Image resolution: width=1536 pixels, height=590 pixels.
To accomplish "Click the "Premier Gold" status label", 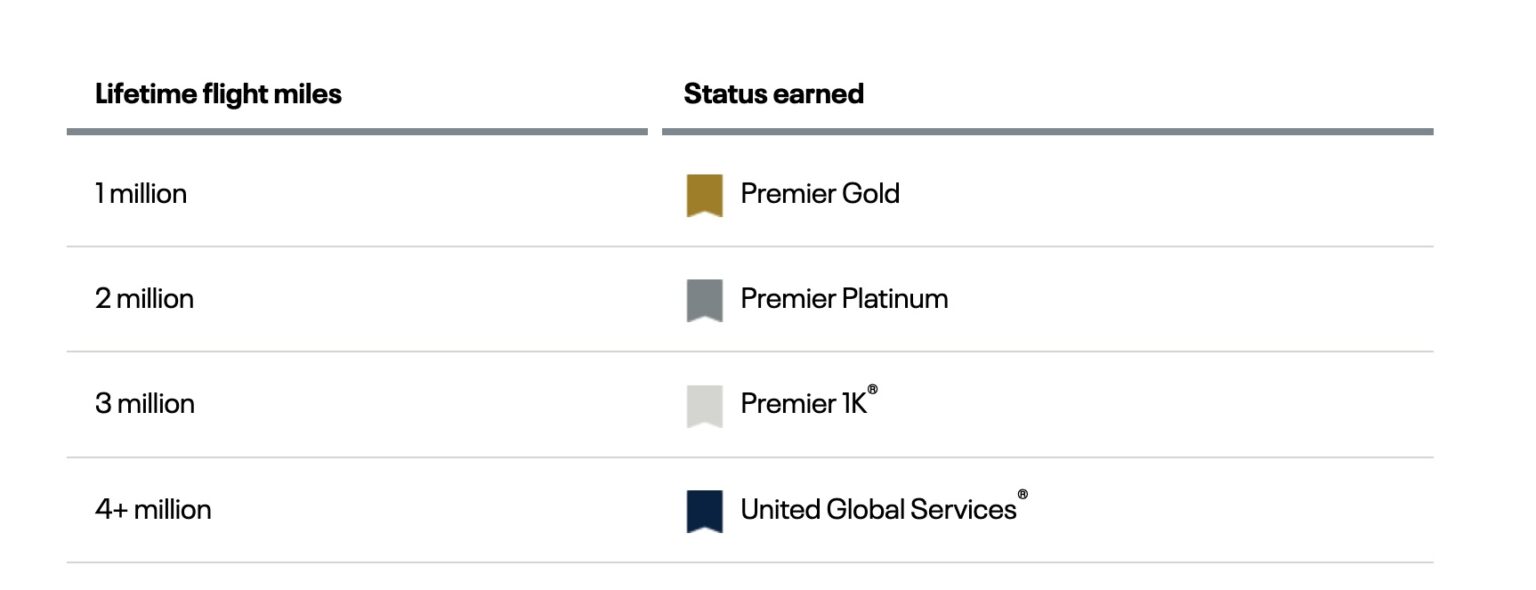I will [x=820, y=193].
